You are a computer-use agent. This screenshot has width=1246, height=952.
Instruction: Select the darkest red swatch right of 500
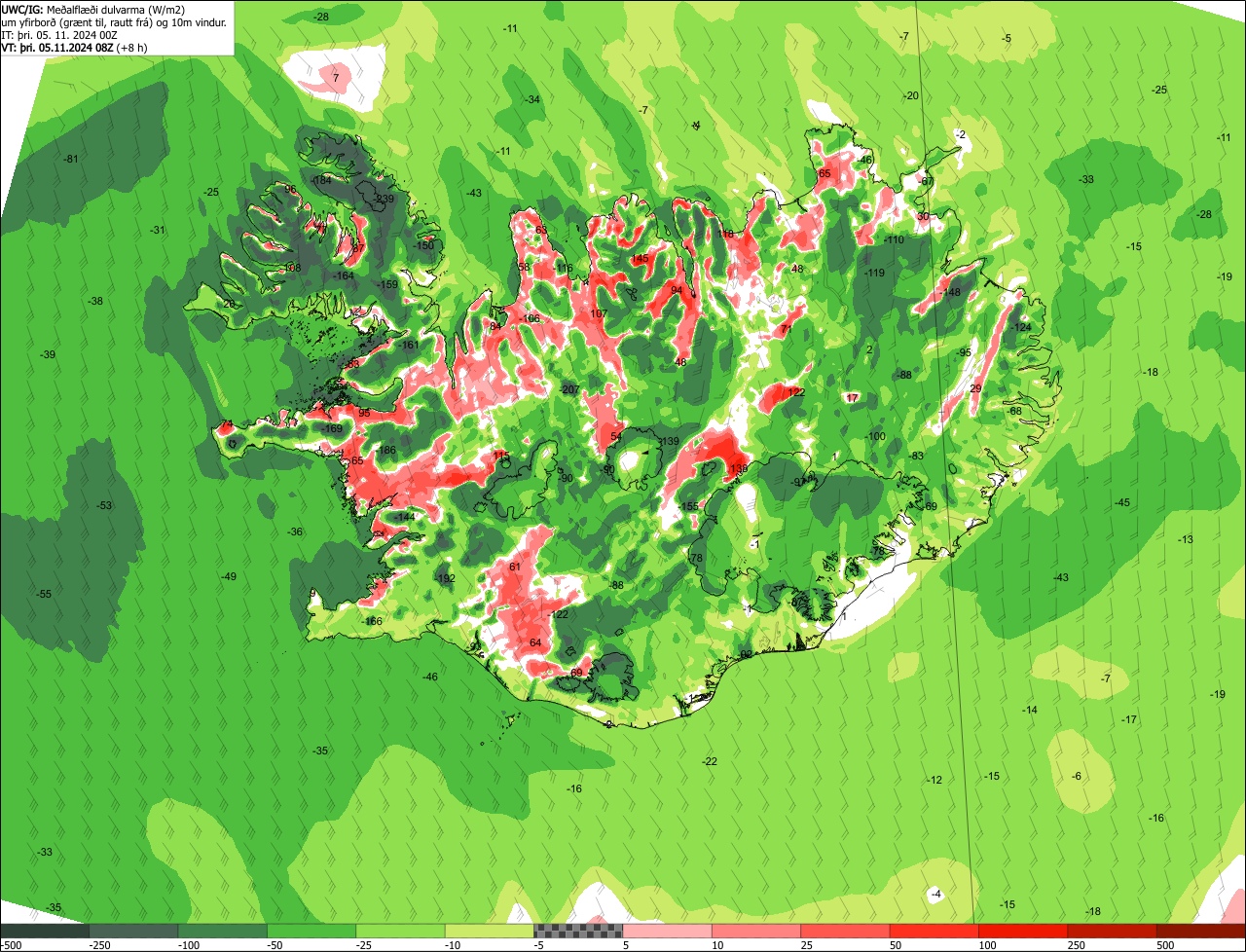tap(1201, 932)
